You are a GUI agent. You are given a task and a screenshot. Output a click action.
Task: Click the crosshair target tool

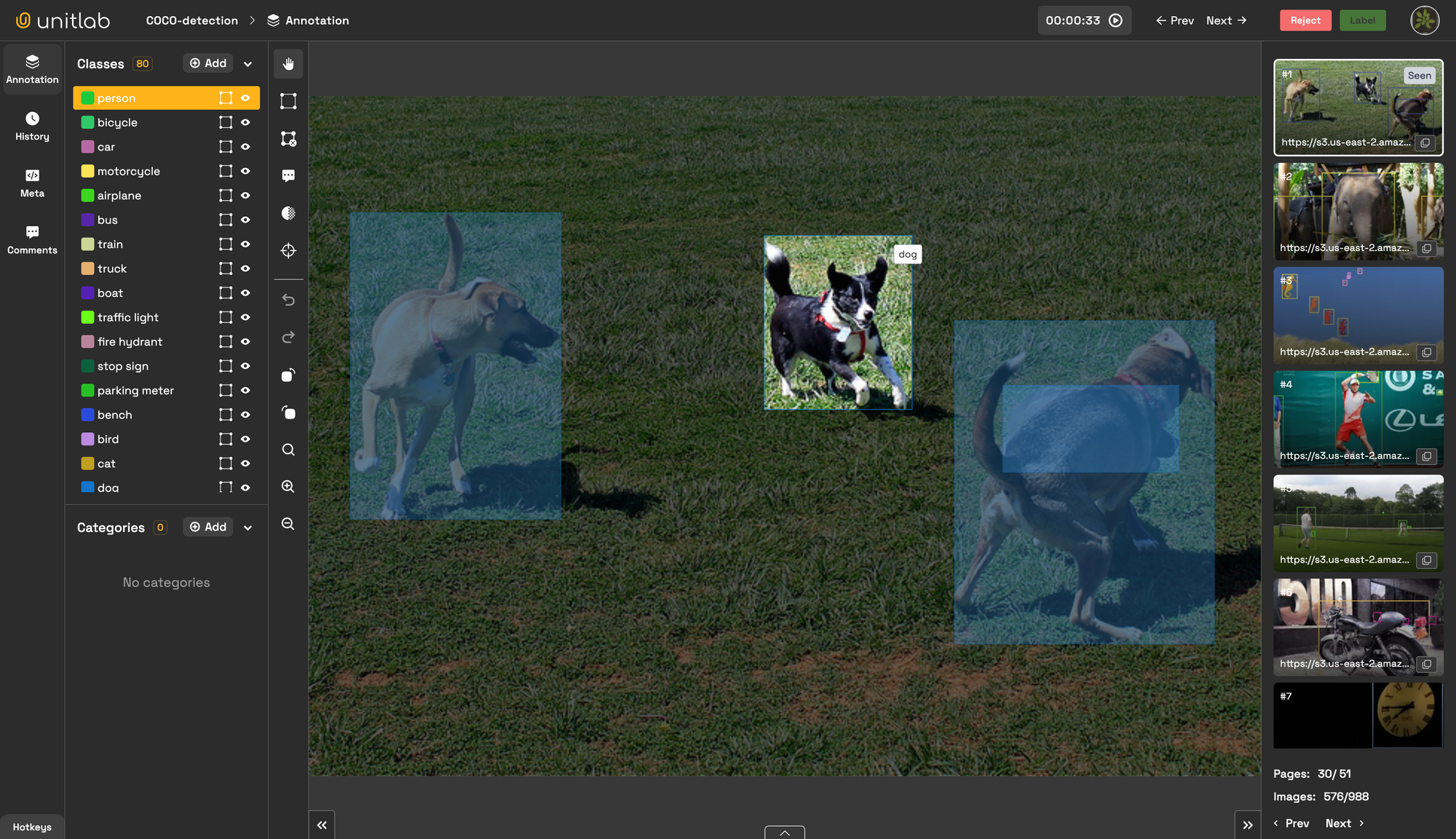tap(288, 251)
